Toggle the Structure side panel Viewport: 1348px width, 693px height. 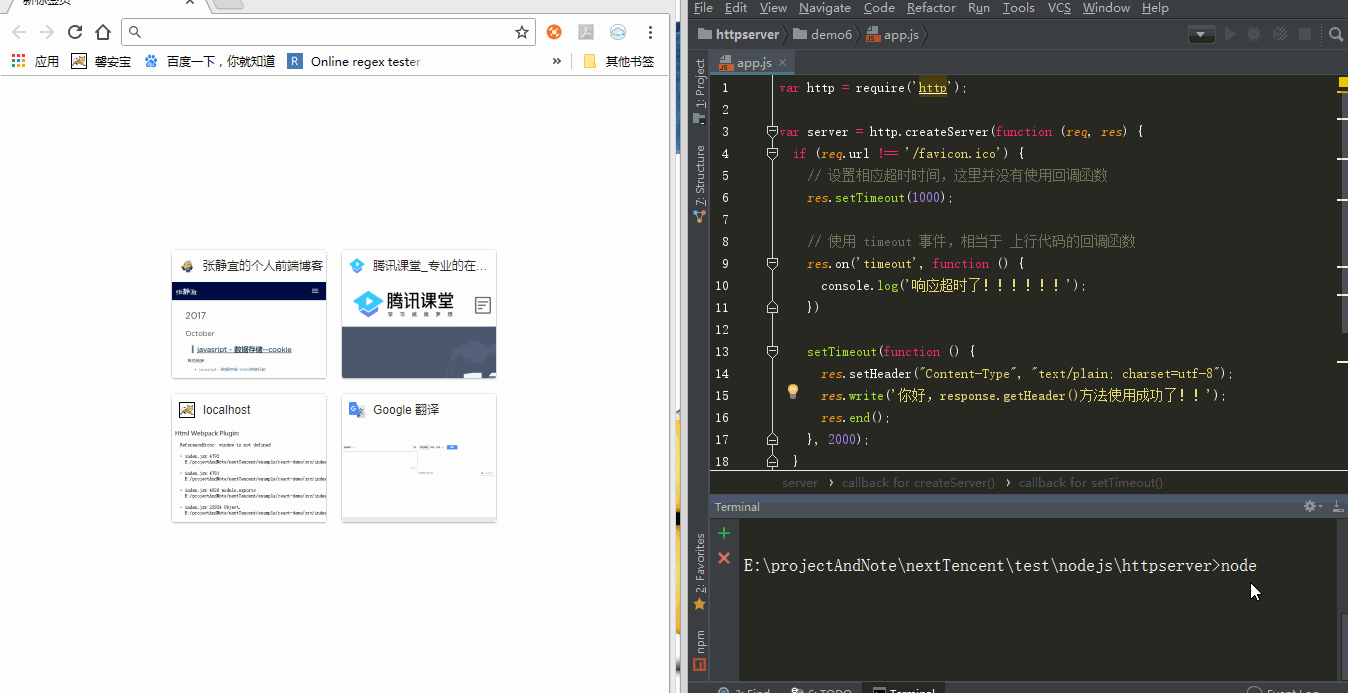tap(700, 180)
